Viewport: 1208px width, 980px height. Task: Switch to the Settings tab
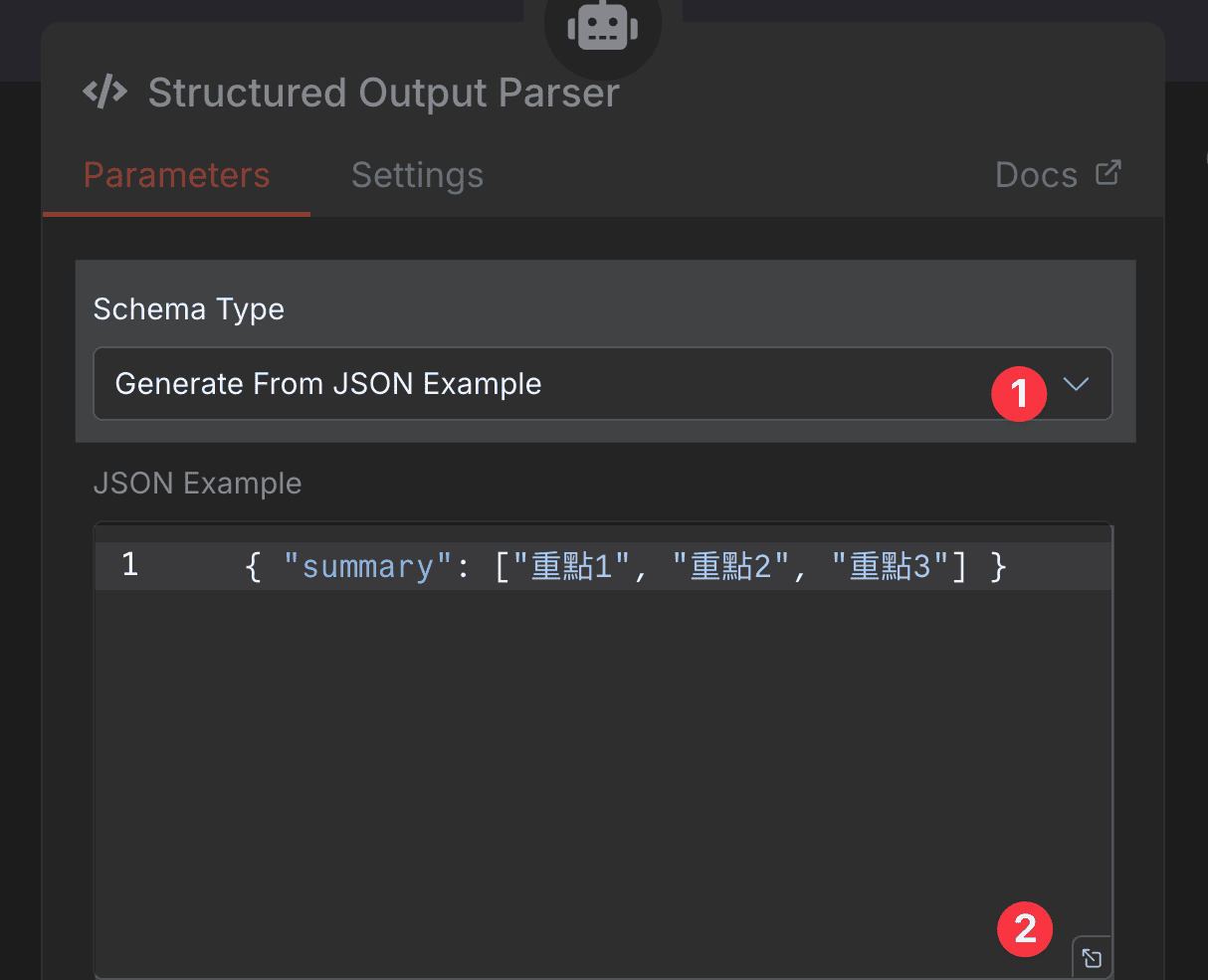417,174
